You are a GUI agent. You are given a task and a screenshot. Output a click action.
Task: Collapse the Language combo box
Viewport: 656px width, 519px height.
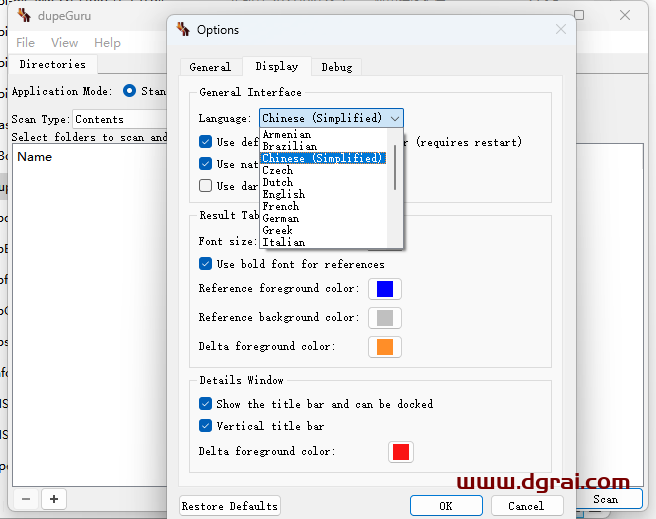point(331,118)
